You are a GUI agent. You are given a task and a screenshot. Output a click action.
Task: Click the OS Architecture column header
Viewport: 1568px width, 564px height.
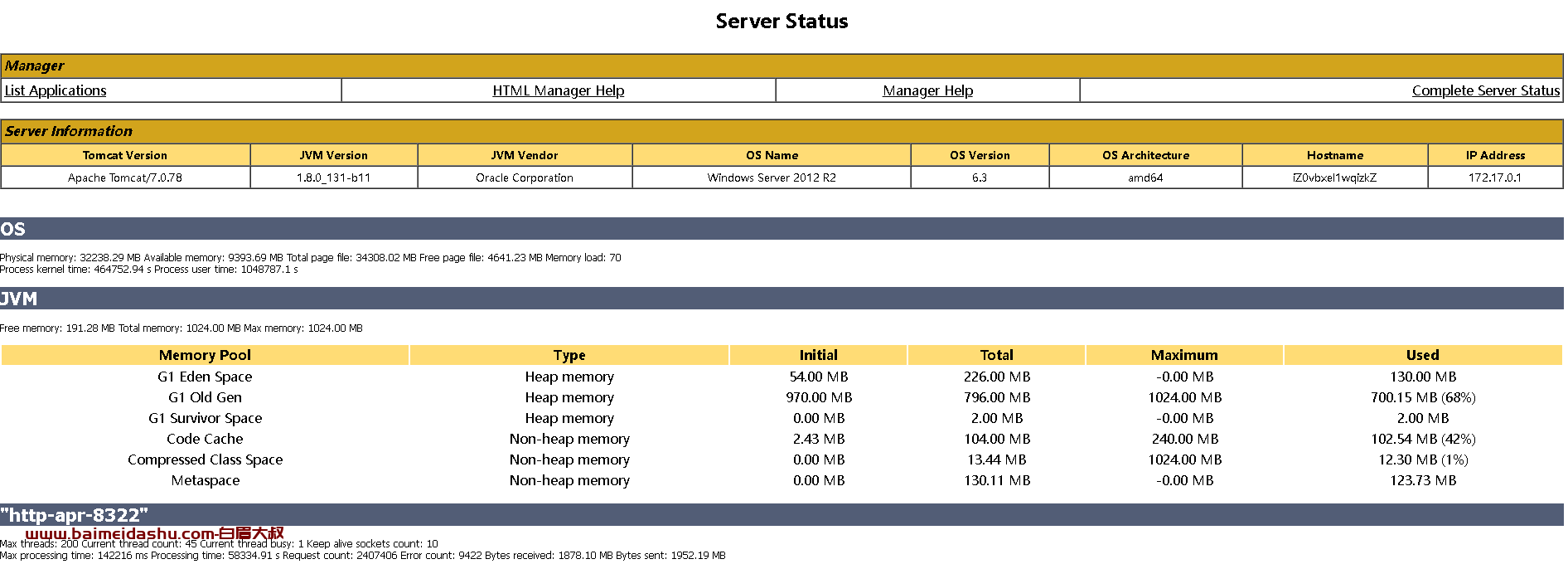(x=1145, y=155)
